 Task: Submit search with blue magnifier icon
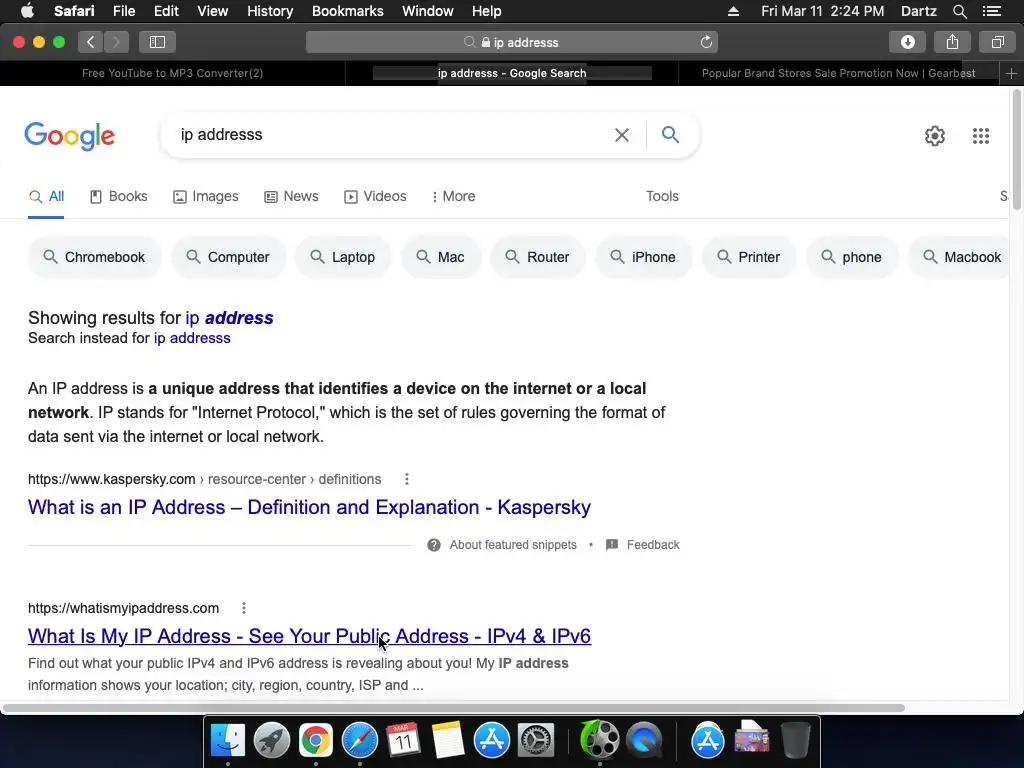(x=670, y=135)
